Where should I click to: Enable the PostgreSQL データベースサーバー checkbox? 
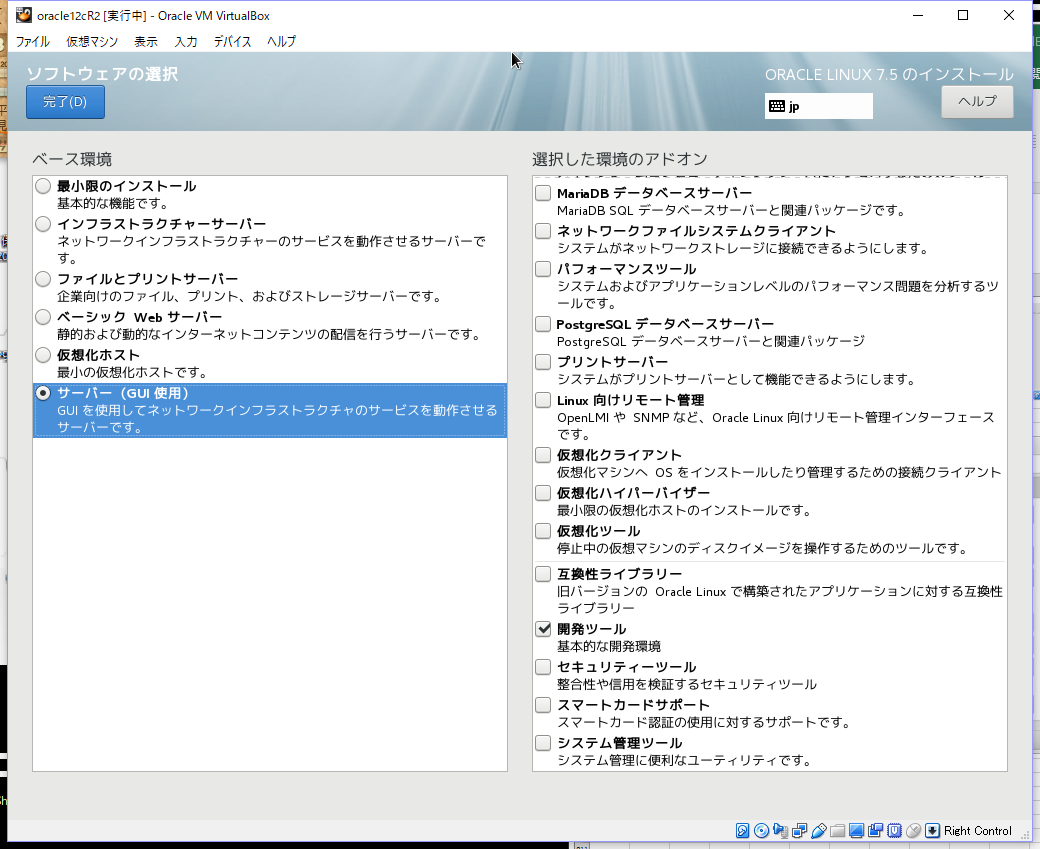(543, 323)
